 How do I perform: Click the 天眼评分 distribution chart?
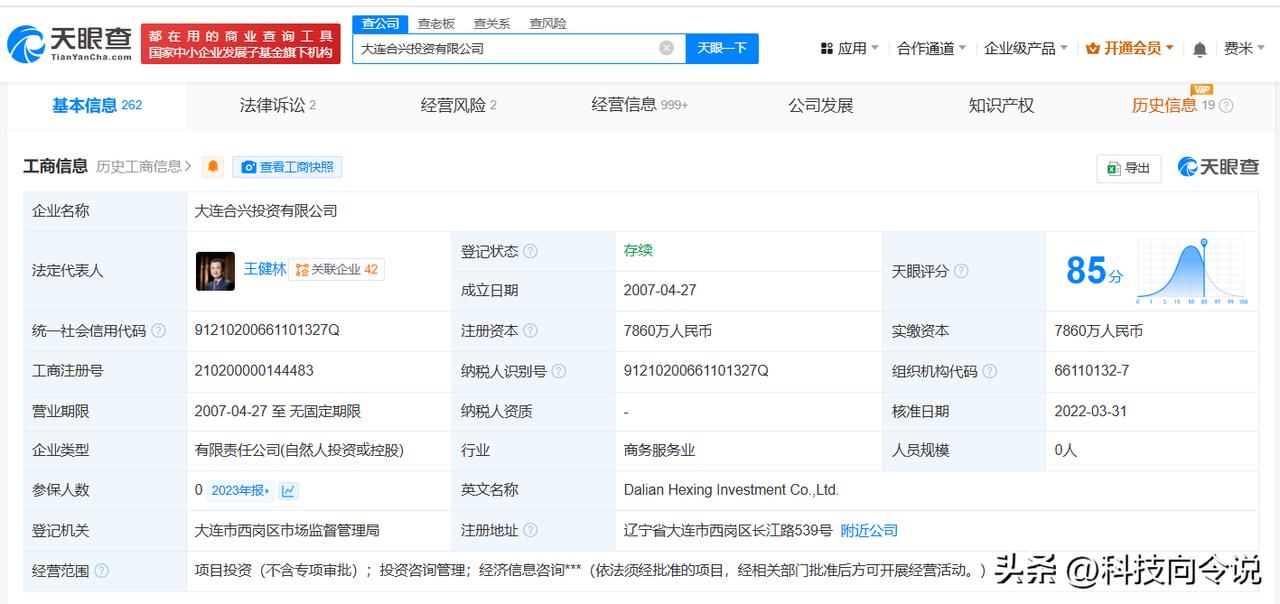tap(1191, 271)
